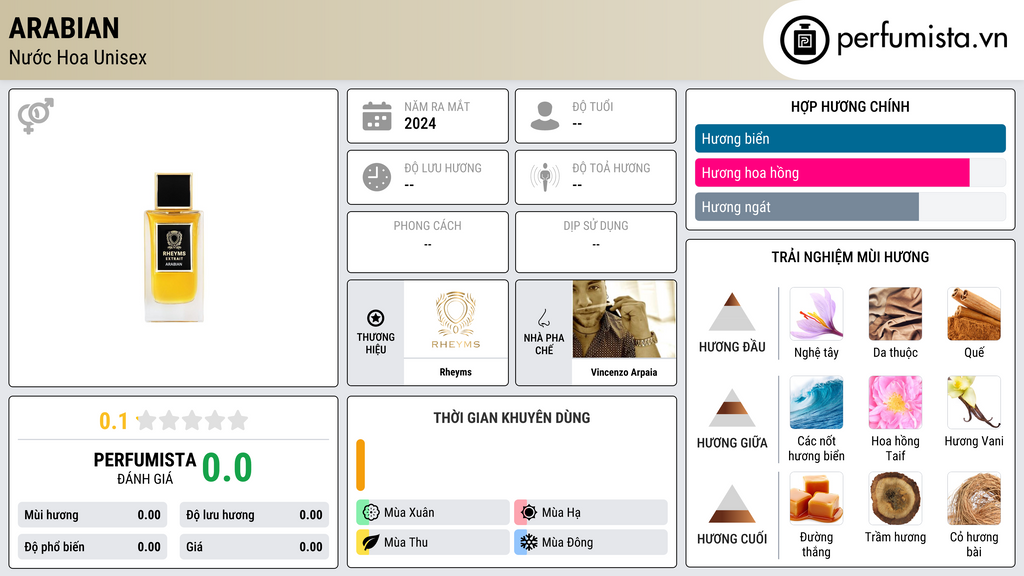Click the nose icon above Nhà pha chế

543,318
